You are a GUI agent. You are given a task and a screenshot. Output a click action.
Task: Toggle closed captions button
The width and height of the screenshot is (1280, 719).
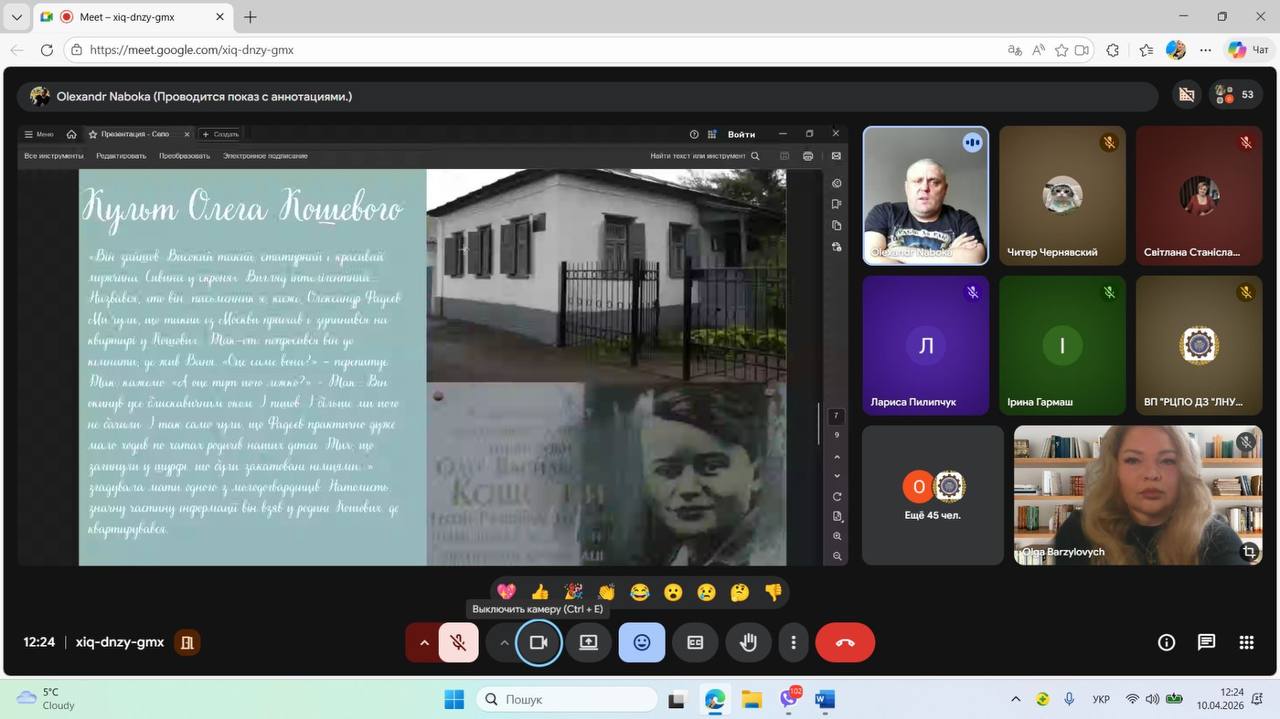695,643
